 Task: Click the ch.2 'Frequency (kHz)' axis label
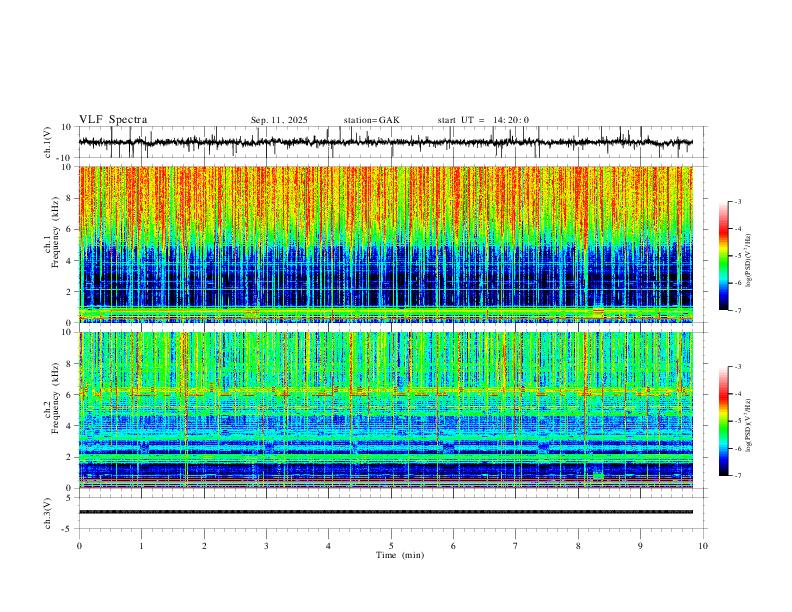(56, 398)
